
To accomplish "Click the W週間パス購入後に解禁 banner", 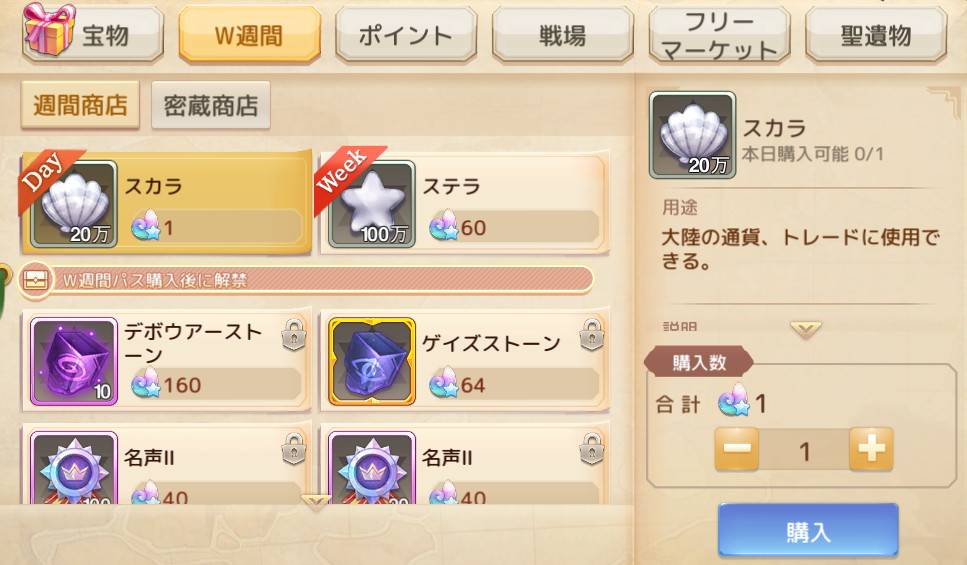I will tap(307, 280).
